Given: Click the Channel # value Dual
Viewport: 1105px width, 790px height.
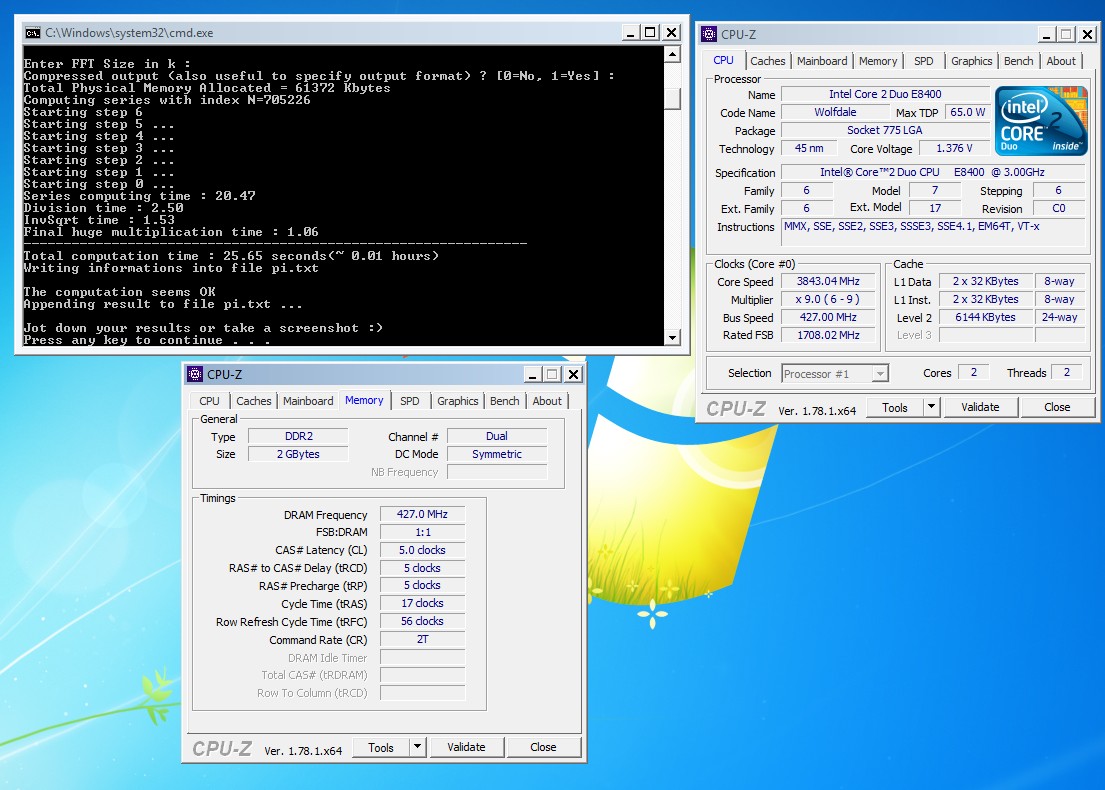Looking at the screenshot, I should (497, 436).
